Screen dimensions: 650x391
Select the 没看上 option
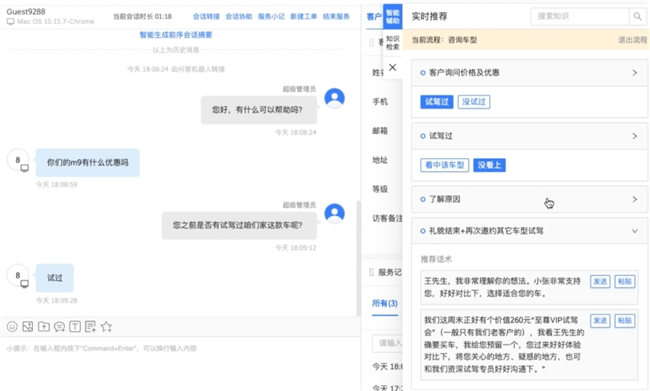(x=489, y=165)
